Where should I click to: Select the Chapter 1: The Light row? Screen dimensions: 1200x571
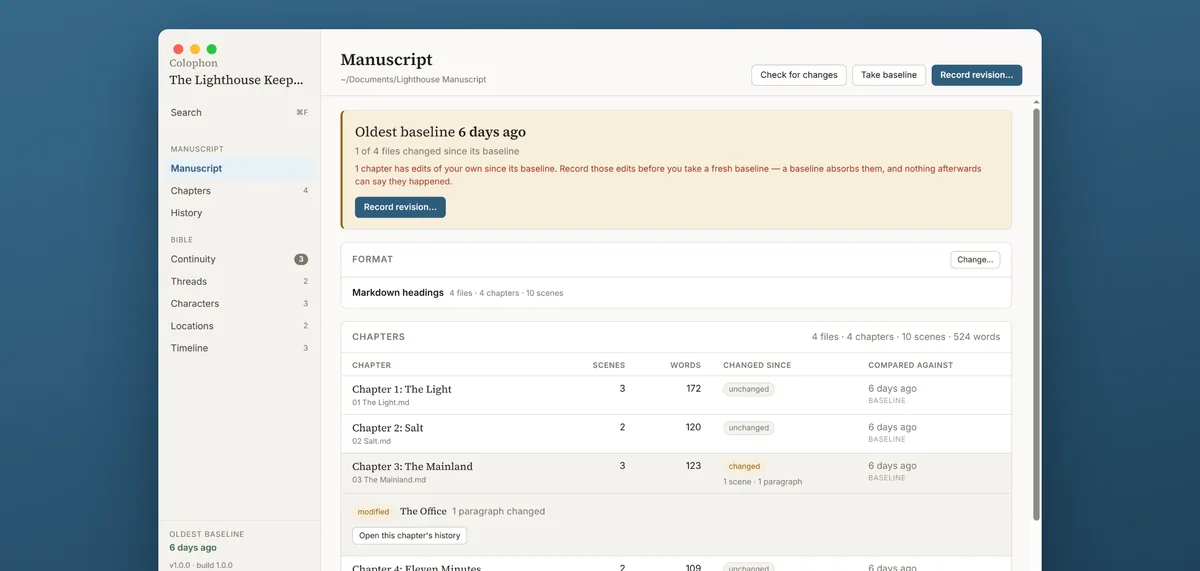[676, 395]
